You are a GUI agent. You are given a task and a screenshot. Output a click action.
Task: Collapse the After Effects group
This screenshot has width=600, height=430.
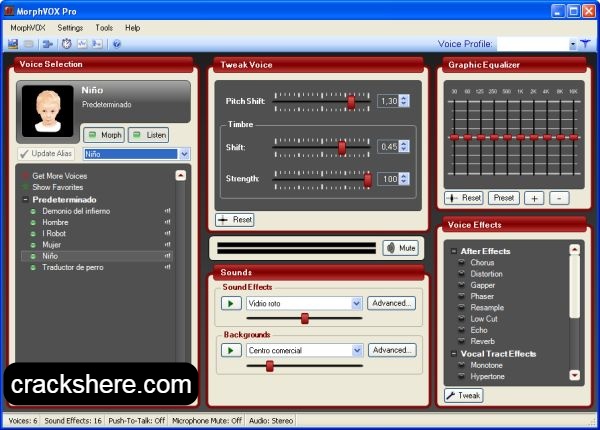point(453,251)
